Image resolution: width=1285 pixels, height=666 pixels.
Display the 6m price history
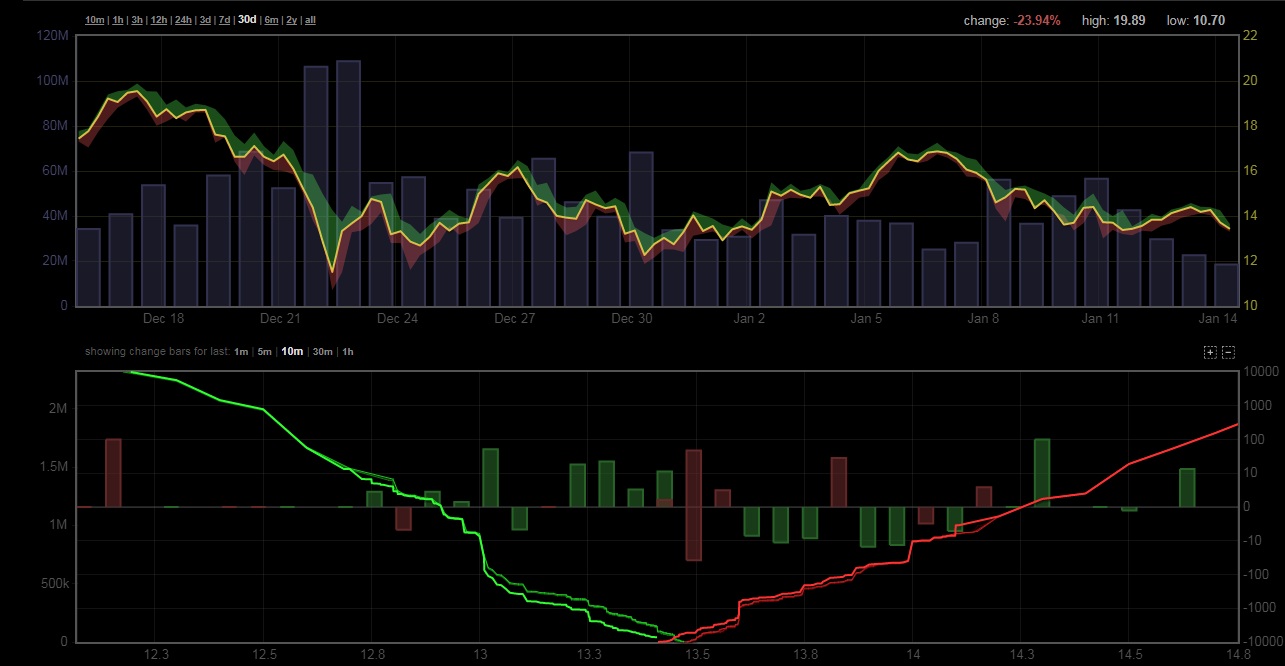pyautogui.click(x=271, y=20)
